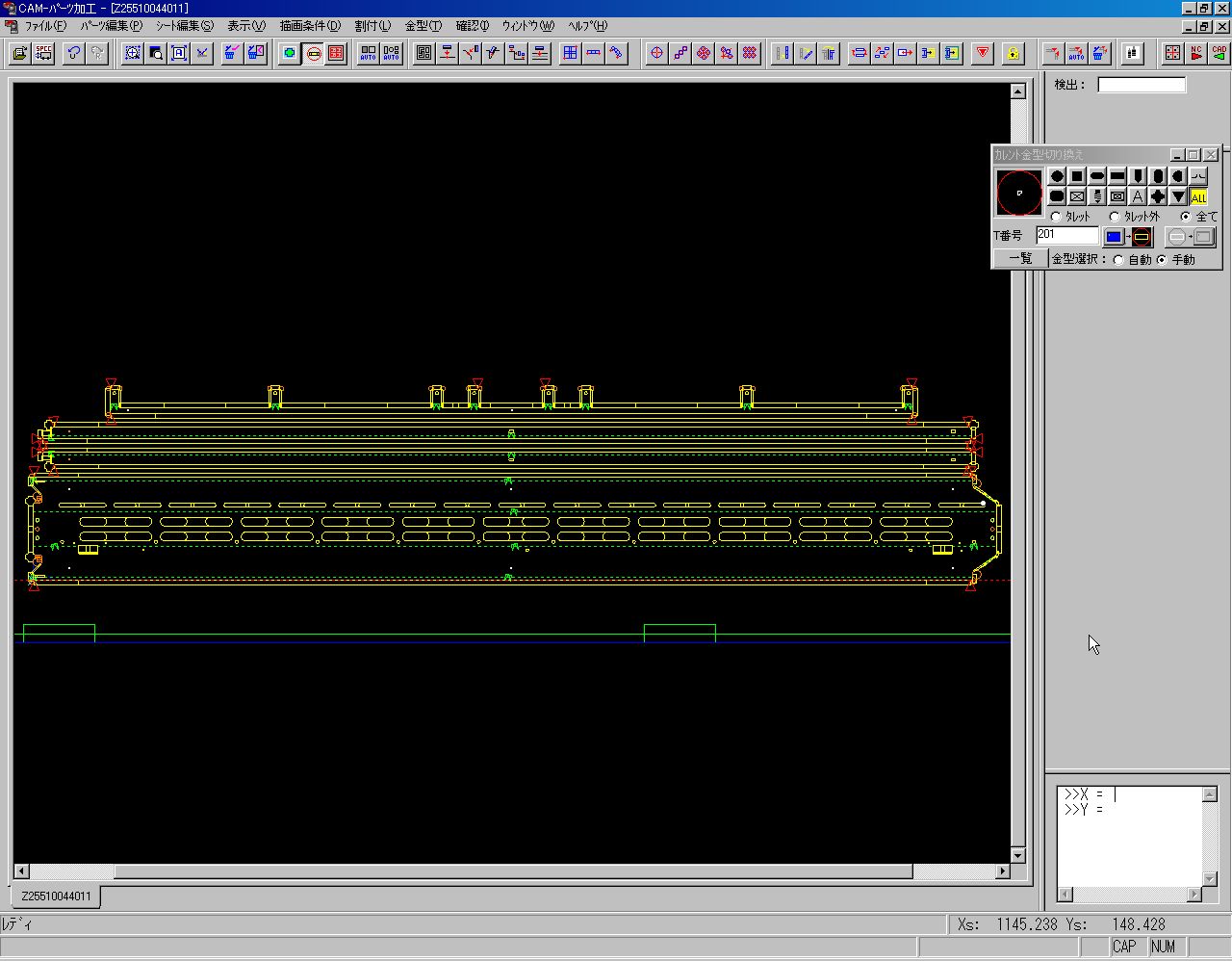Click the blue rectangle to octagon switch button
The width and height of the screenshot is (1232, 961).
[1128, 237]
